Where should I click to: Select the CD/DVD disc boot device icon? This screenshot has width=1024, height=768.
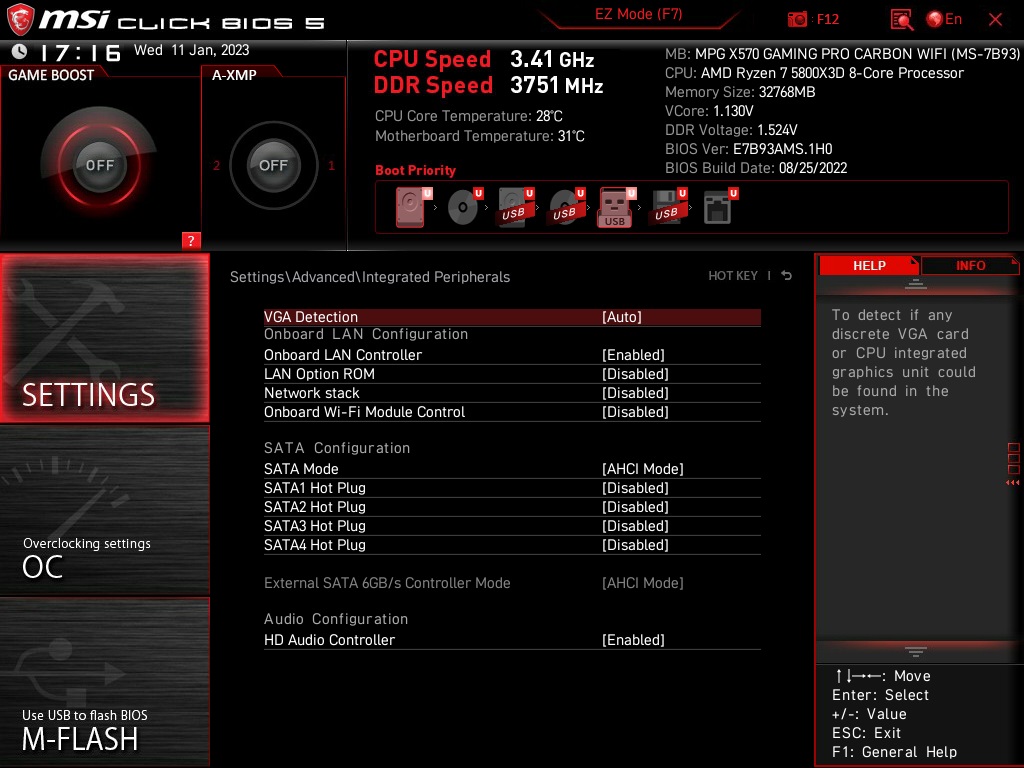pyautogui.click(x=464, y=207)
